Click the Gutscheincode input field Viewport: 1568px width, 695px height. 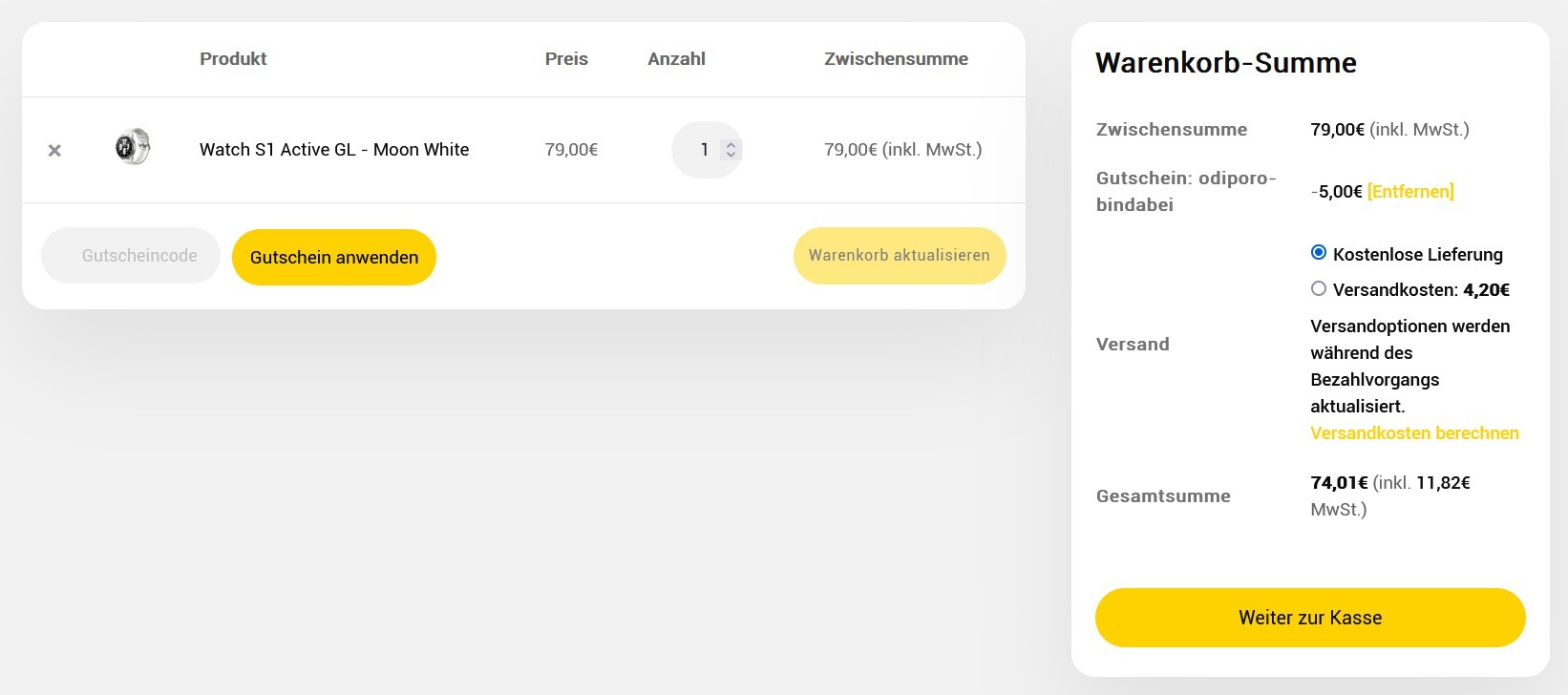(131, 256)
